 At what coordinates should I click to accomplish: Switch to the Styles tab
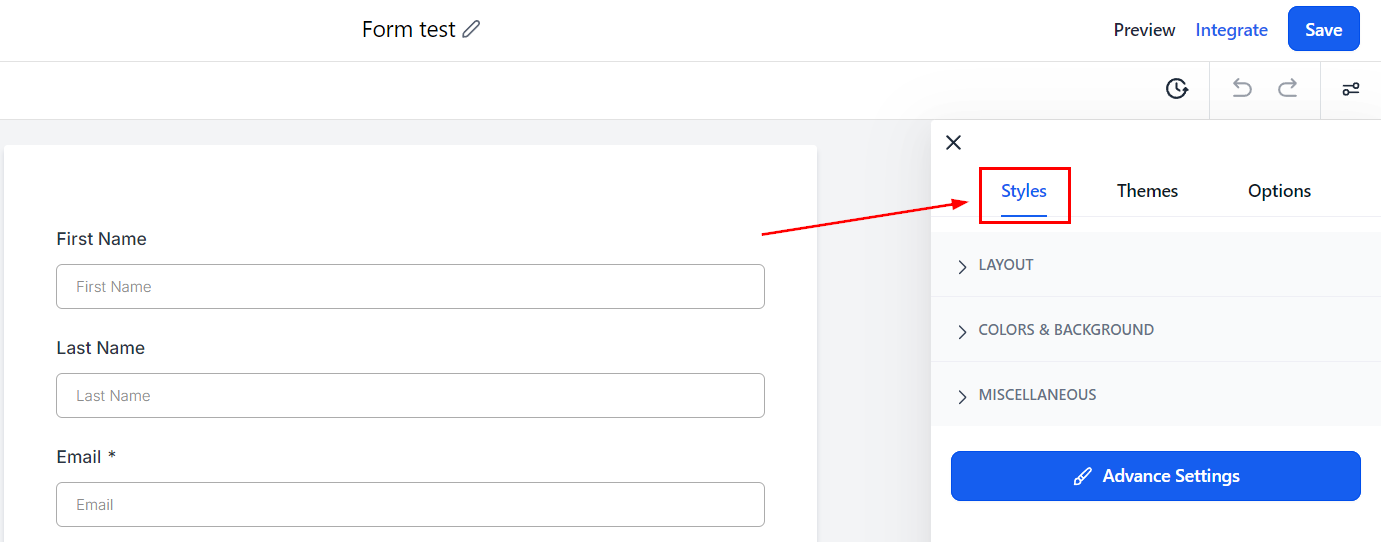1024,191
